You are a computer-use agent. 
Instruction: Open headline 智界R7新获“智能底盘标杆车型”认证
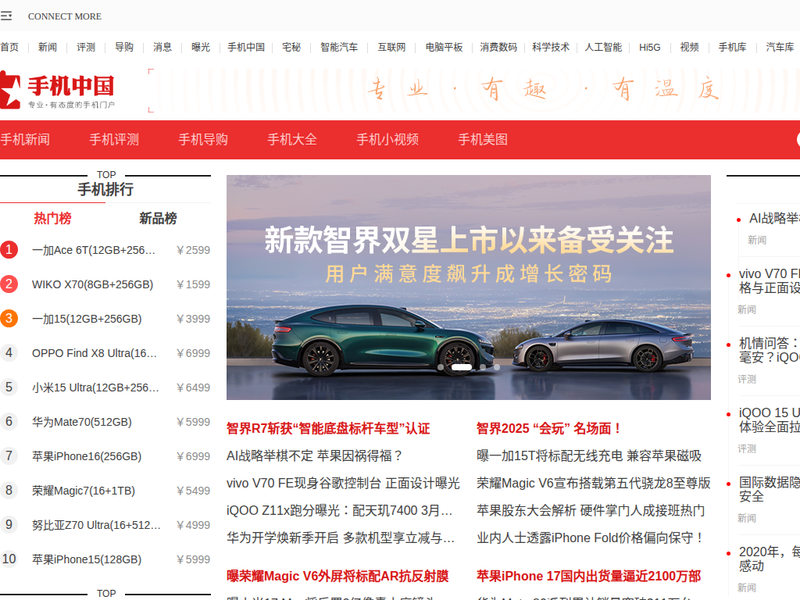(x=328, y=428)
